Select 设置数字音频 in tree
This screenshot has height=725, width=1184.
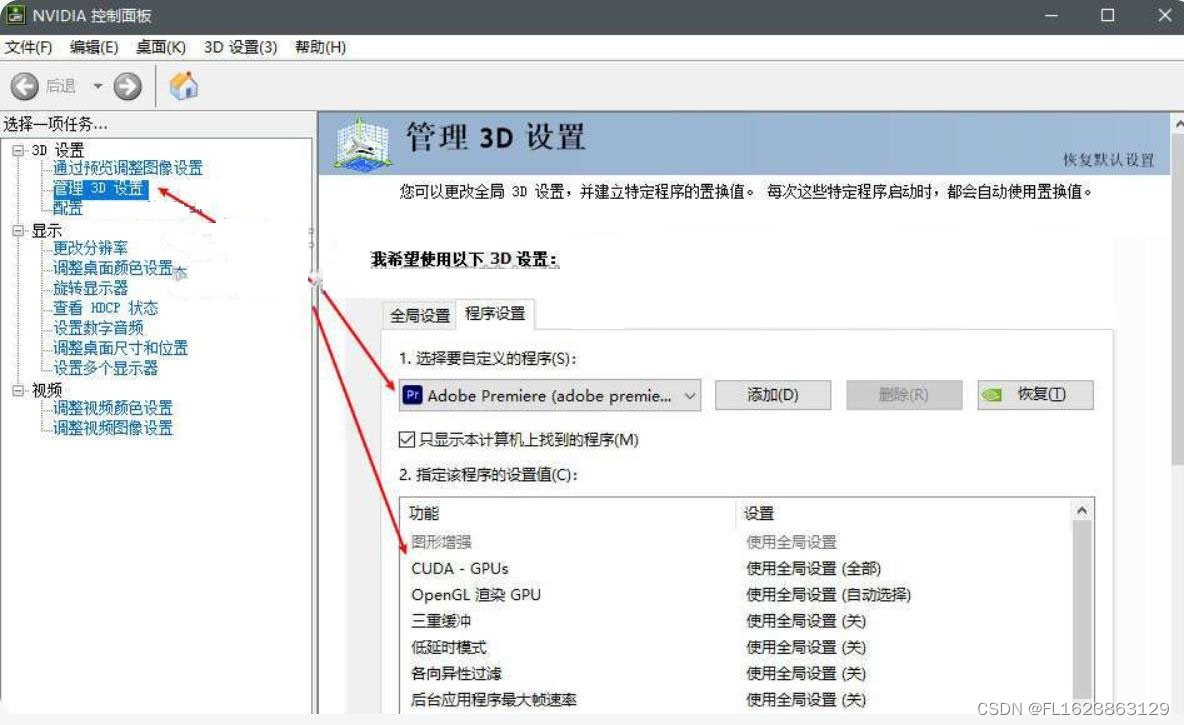97,328
